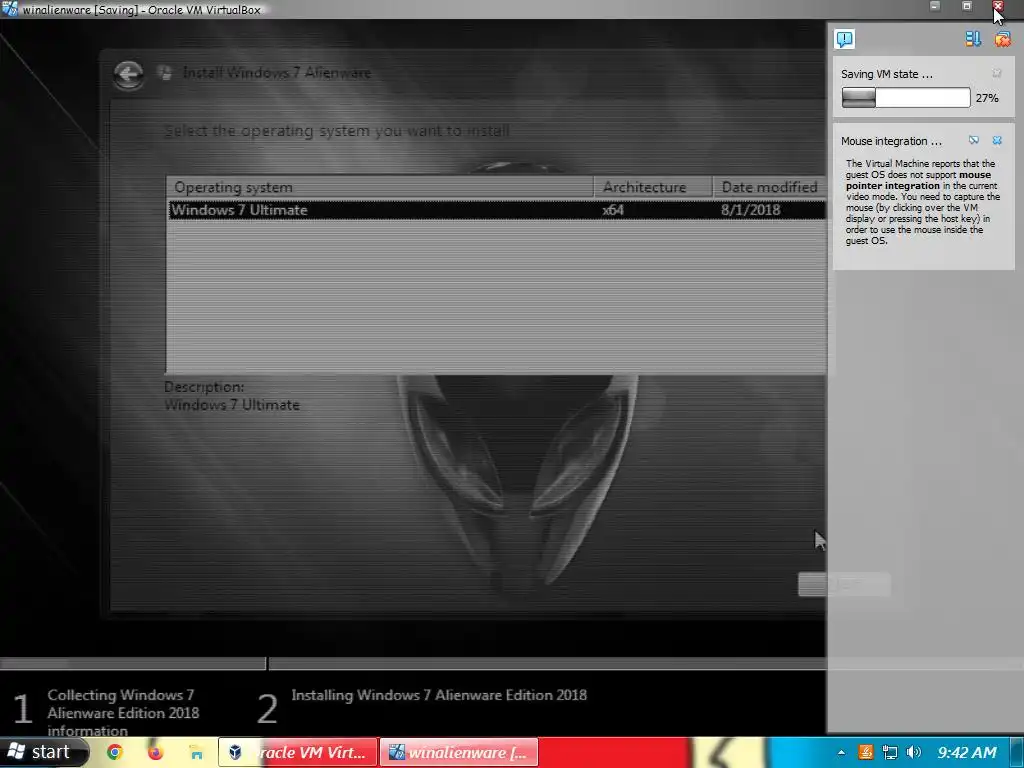Maximize the winalienware VirtualBox window
Image resolution: width=1024 pixels, height=768 pixels.
coord(967,7)
